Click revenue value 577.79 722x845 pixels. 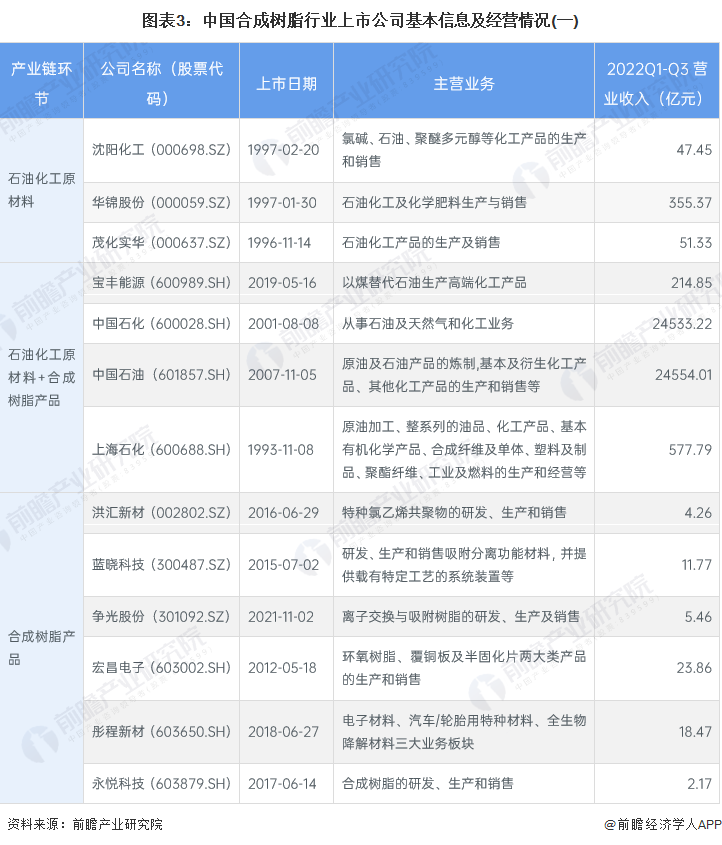[x=690, y=449]
